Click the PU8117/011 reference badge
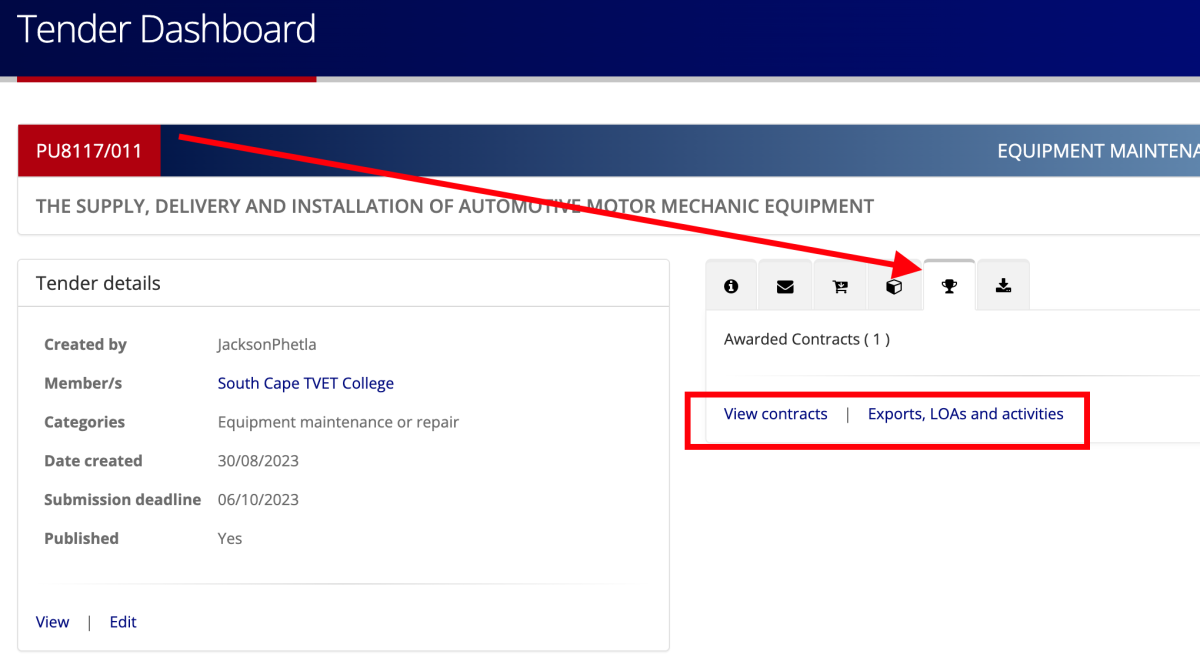Screen dimensions: 1200x668 [x=89, y=151]
